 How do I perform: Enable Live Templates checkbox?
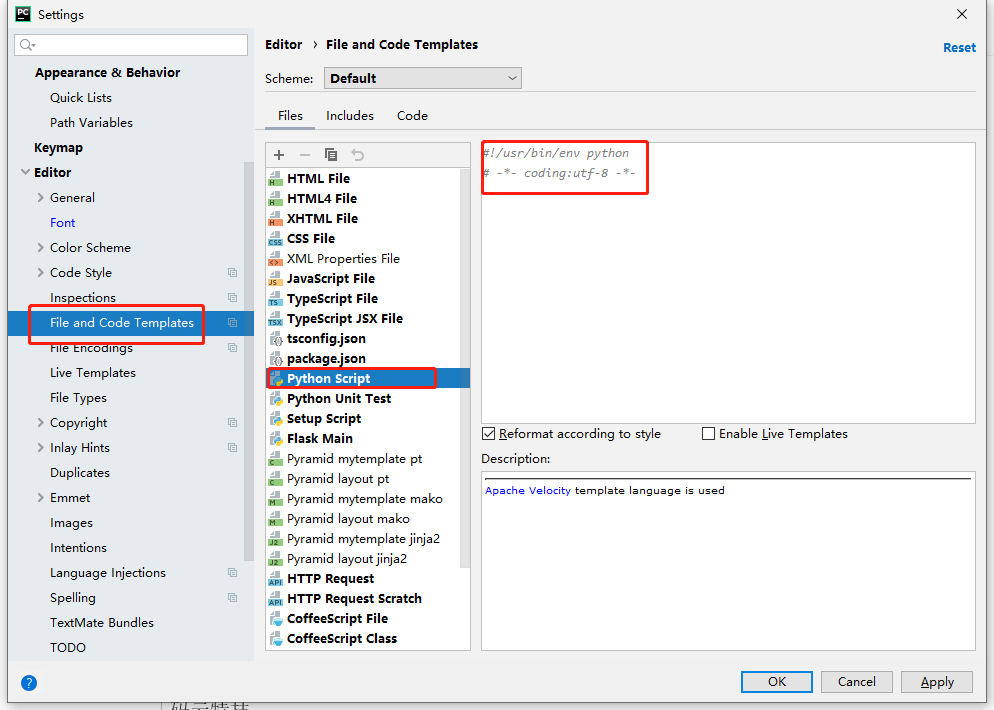pos(708,434)
